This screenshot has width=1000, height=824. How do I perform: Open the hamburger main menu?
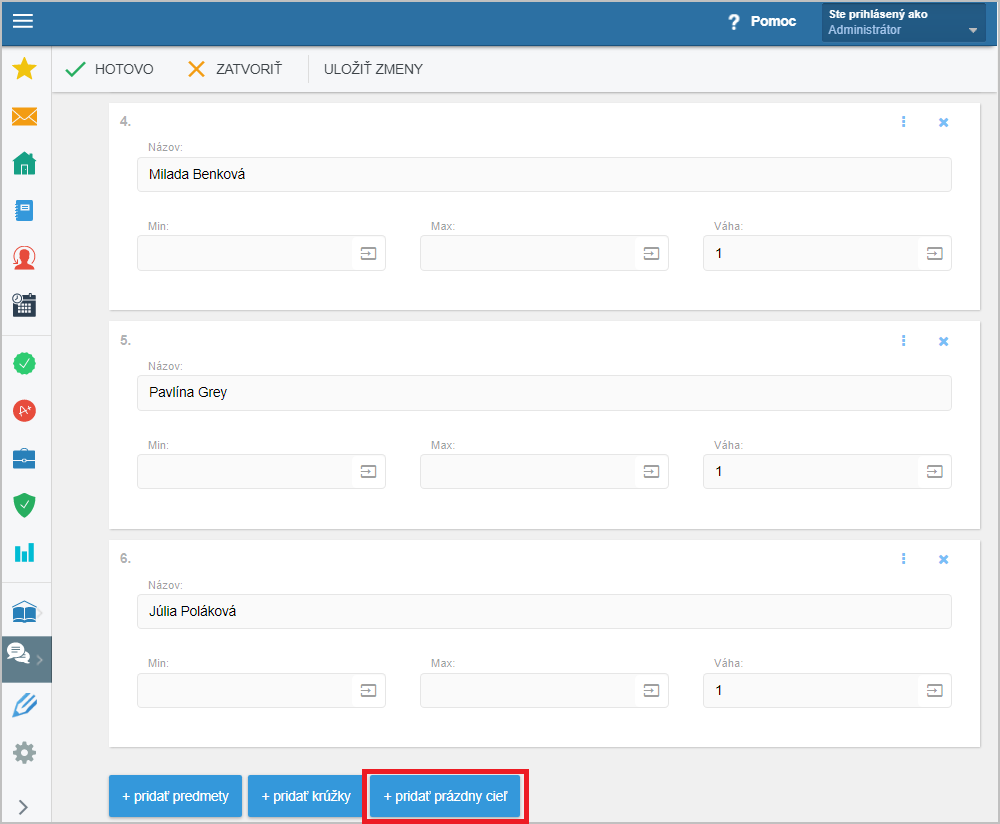(x=23, y=21)
